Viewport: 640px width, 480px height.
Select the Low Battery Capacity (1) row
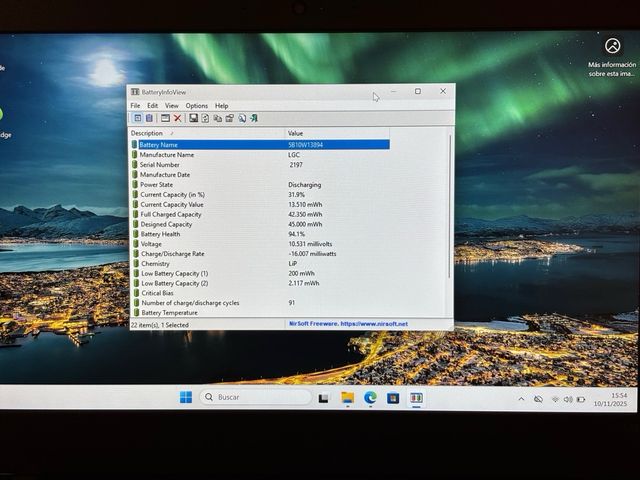(x=260, y=273)
